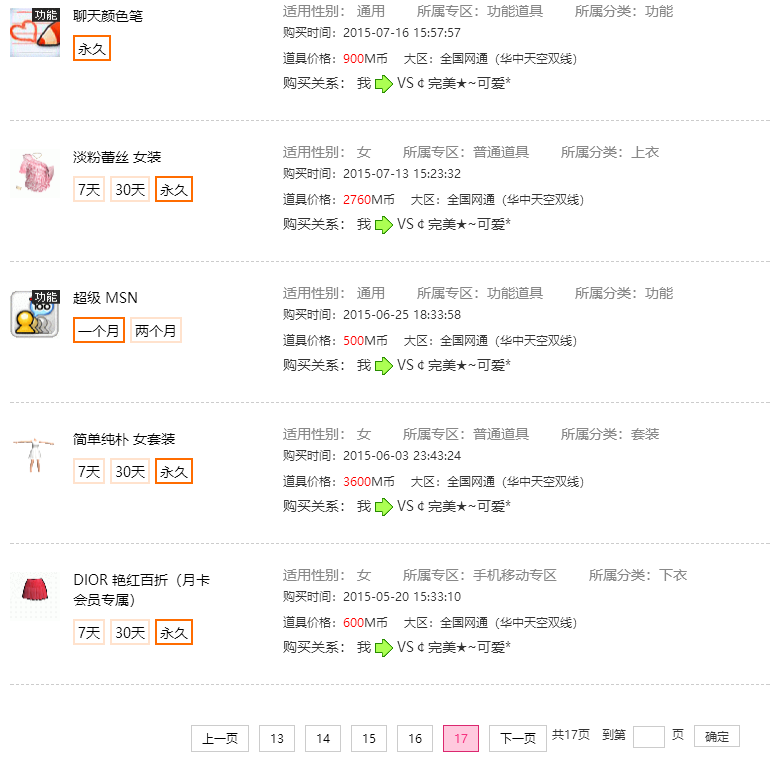Click the 超级 MSN function icon
The image size is (773, 759).
[x=35, y=314]
